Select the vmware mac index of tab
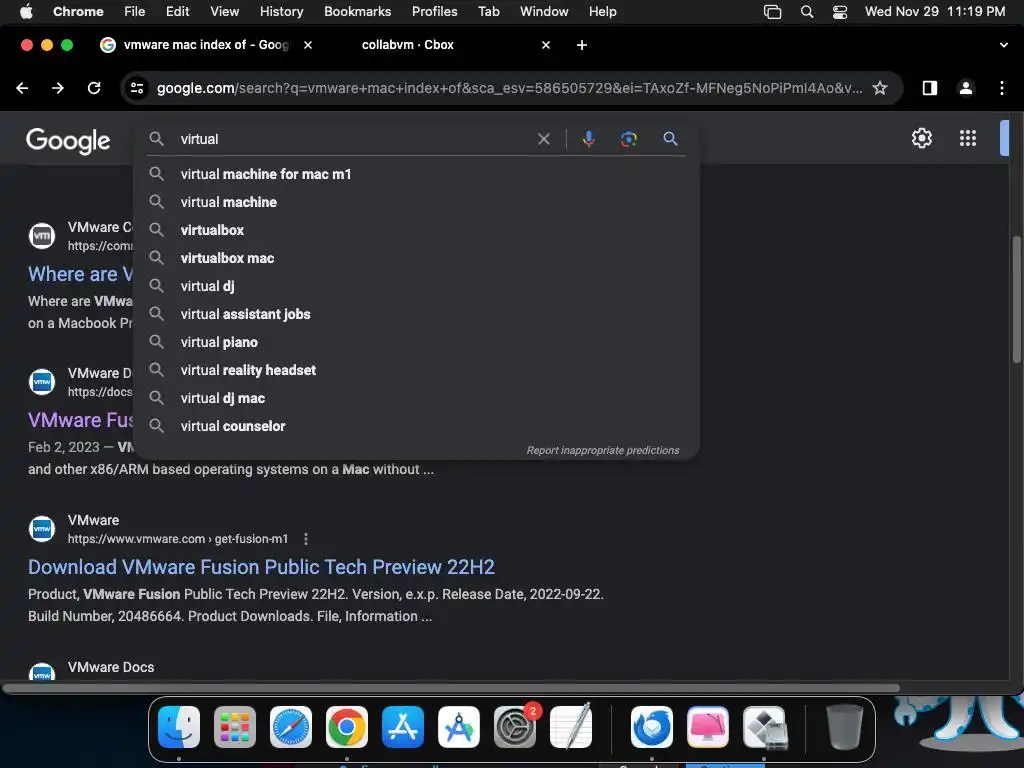Viewport: 1024px width, 768px height. (205, 44)
